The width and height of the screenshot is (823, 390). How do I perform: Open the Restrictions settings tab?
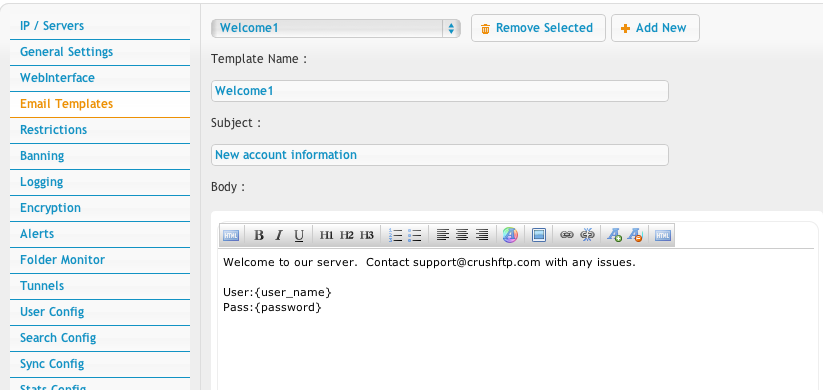coord(100,130)
